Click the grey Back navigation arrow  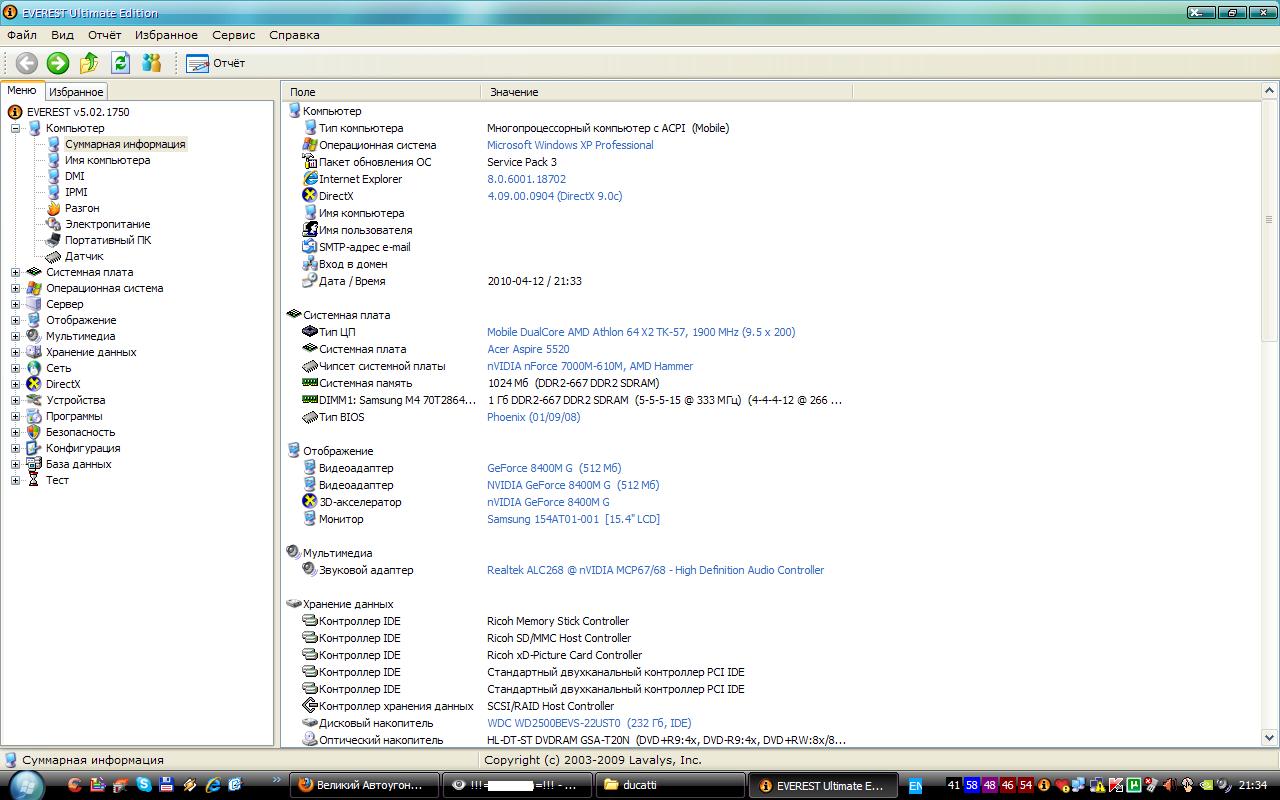27,63
